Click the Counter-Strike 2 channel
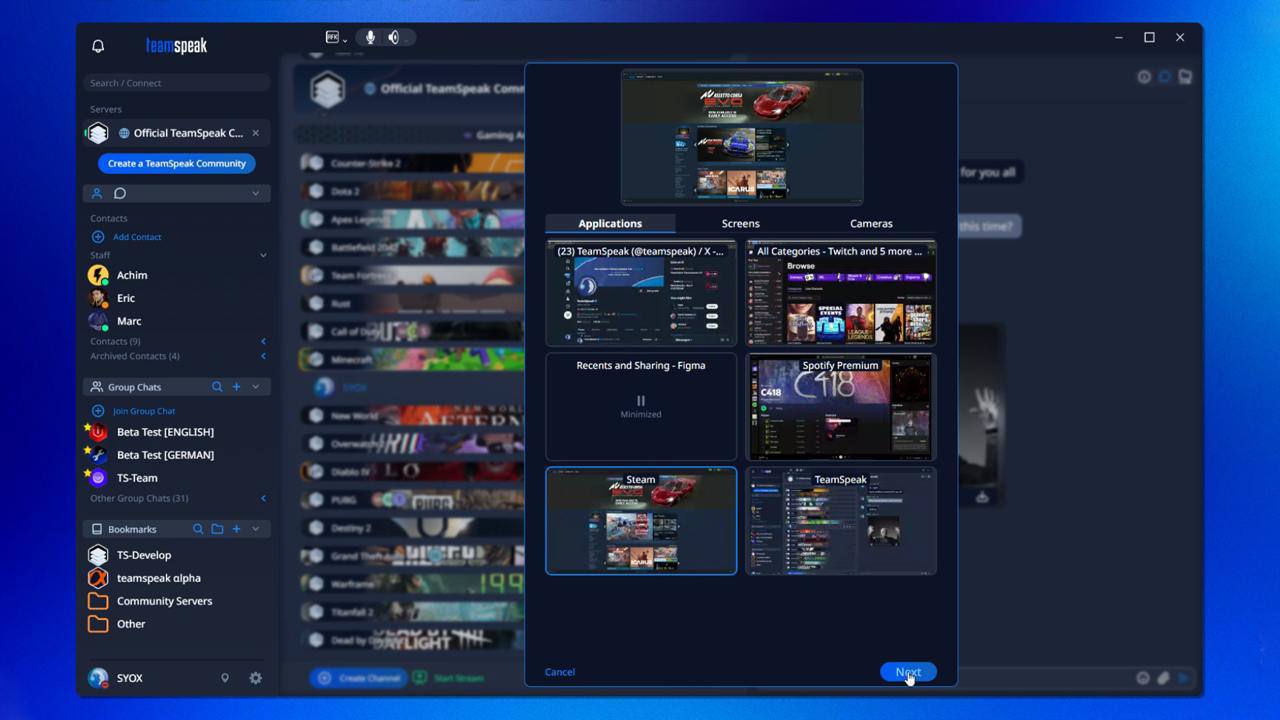The image size is (1280, 720). tap(412, 163)
